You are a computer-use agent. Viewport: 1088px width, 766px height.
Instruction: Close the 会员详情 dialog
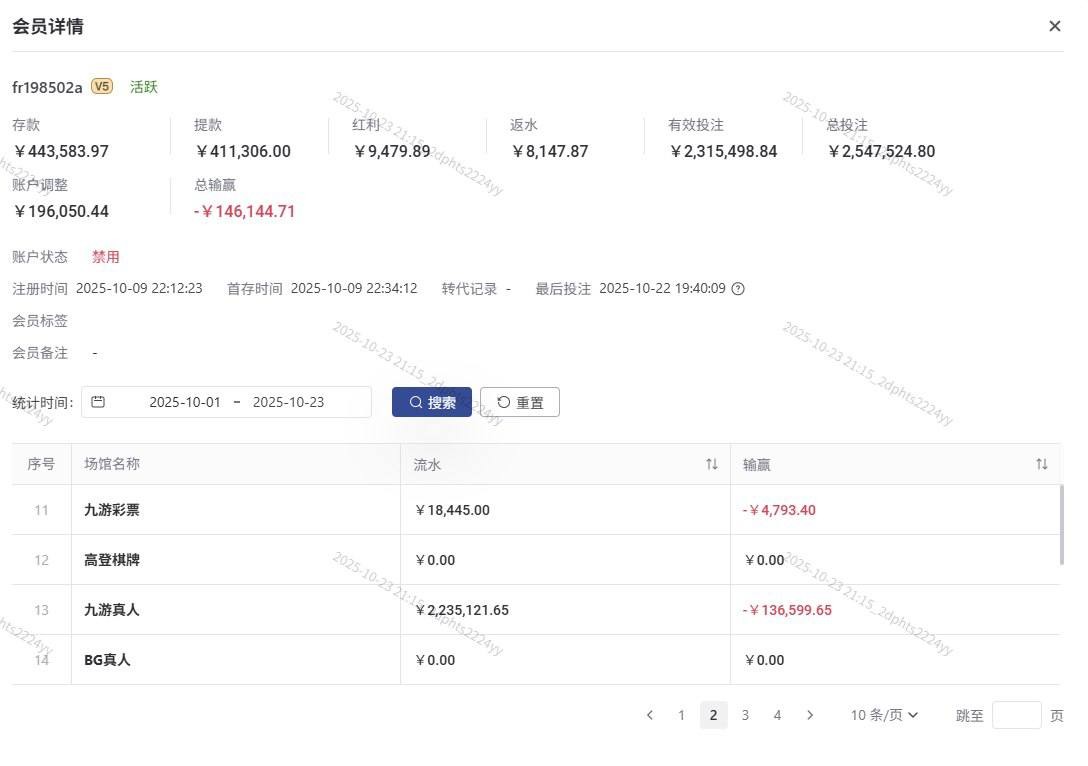(1054, 26)
